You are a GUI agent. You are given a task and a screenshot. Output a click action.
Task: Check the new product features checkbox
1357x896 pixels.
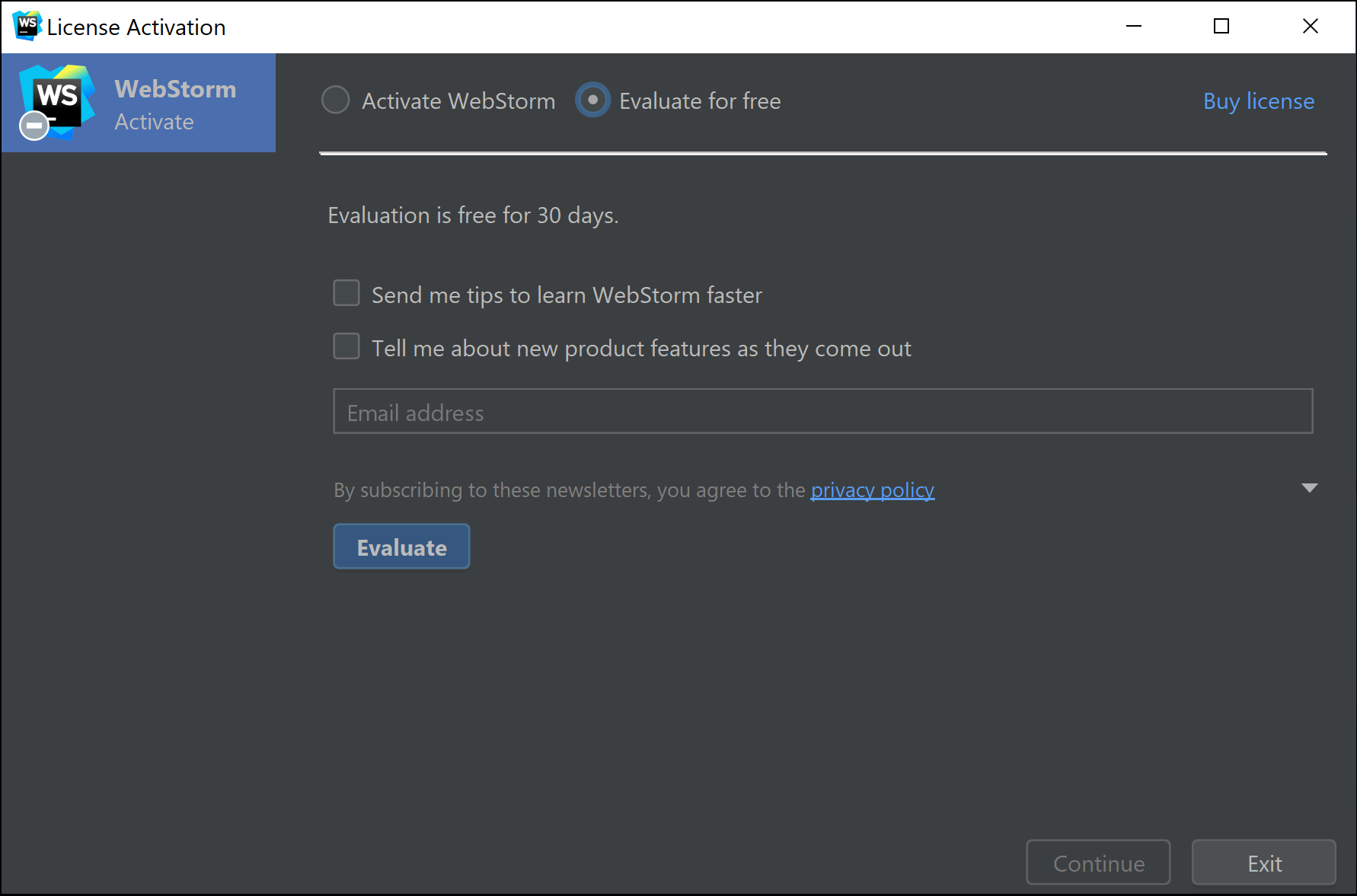pyautogui.click(x=346, y=346)
